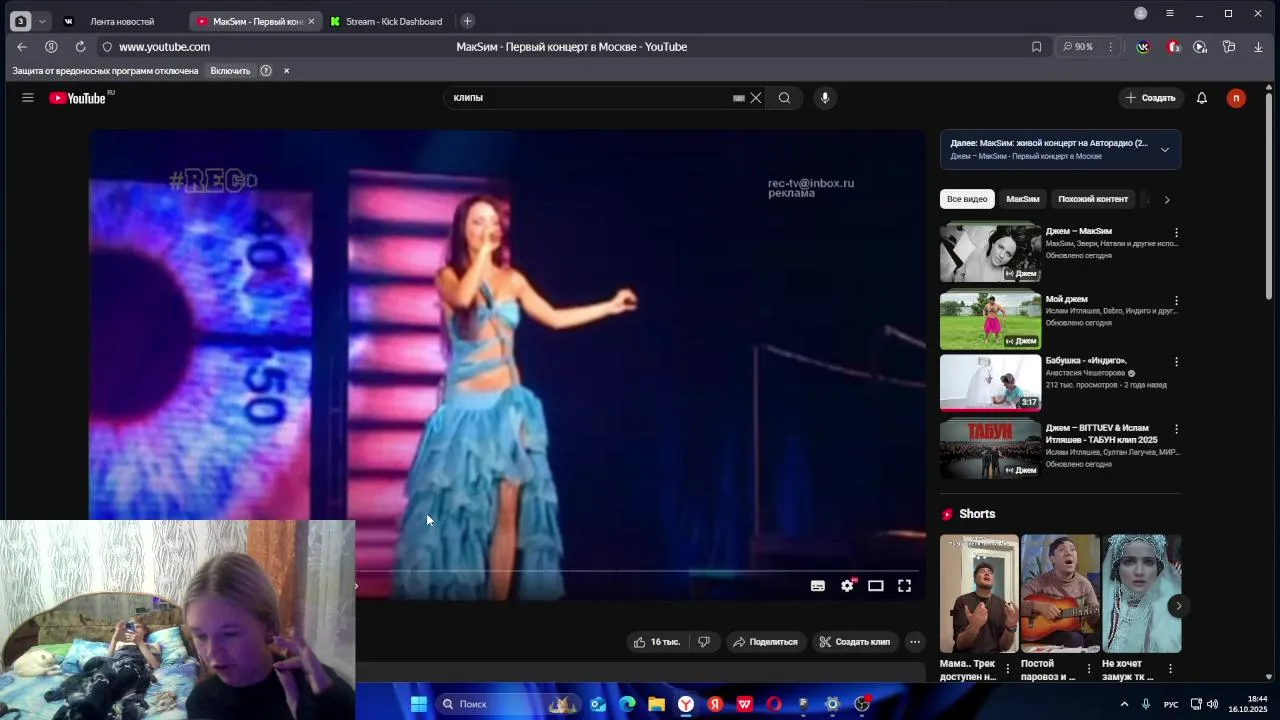Open File Explorer from taskbar
Screen dimensions: 1280x720
point(657,704)
